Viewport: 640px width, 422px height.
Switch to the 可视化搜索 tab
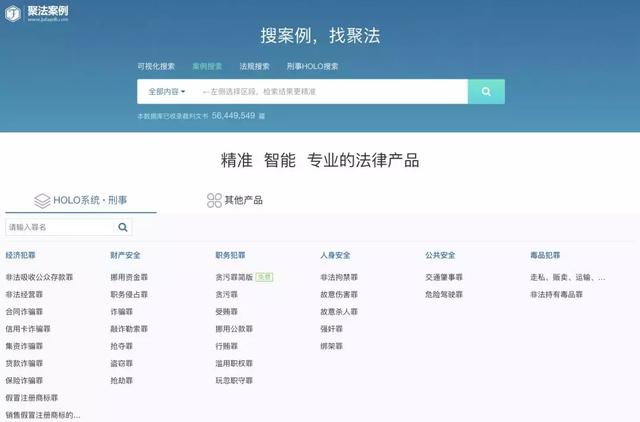click(156, 66)
